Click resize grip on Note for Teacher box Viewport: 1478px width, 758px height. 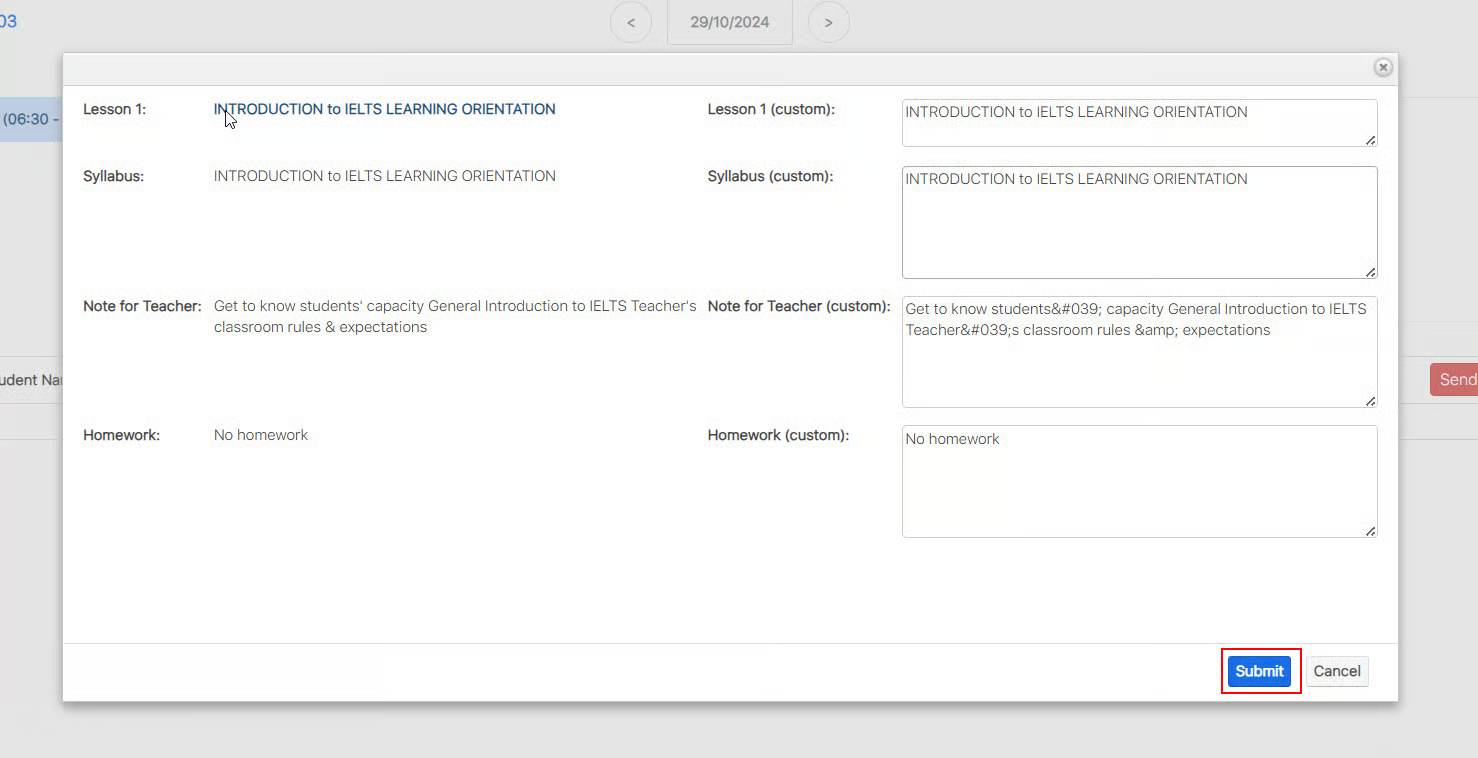1370,401
